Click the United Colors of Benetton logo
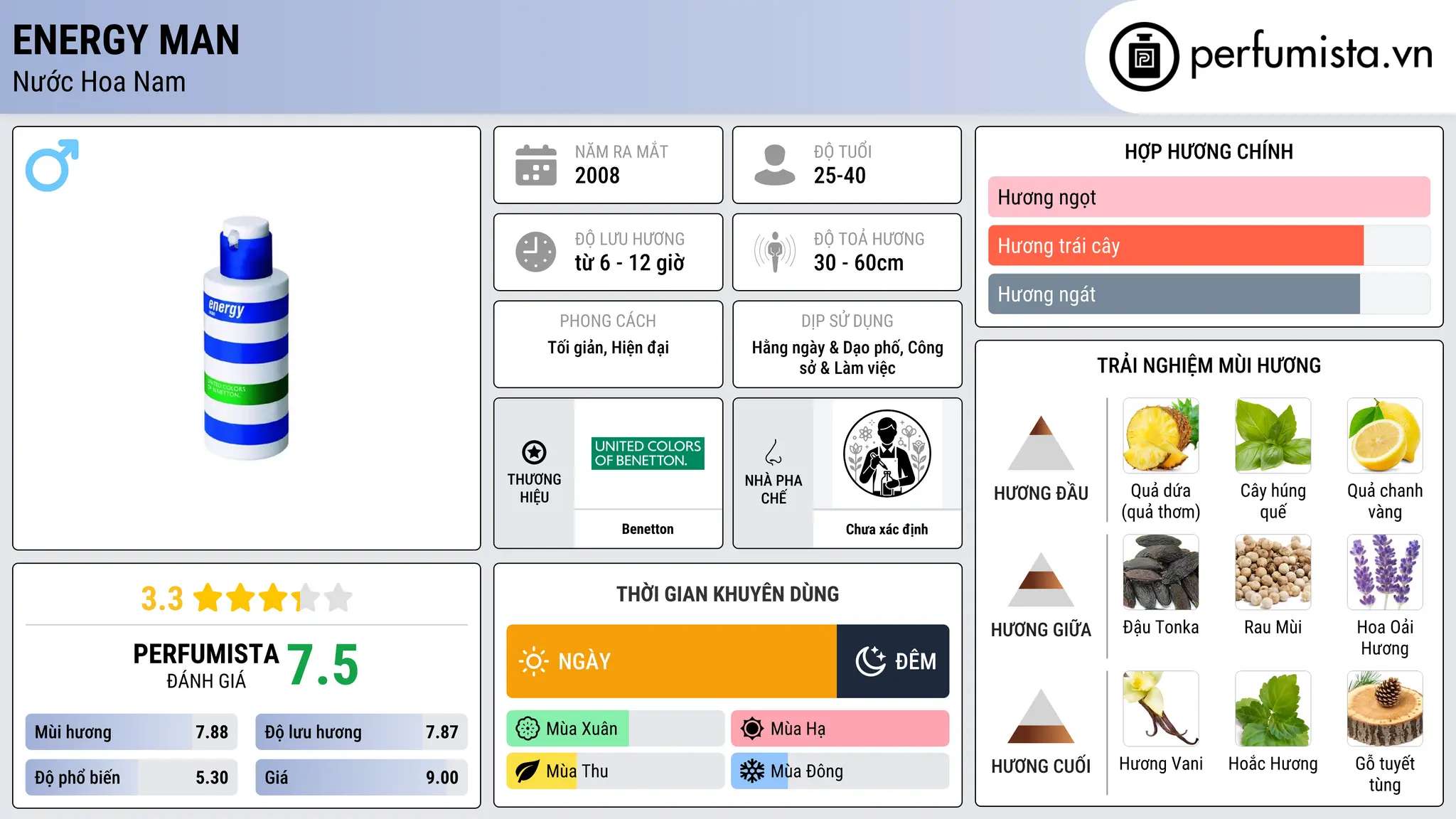The width and height of the screenshot is (1456, 819). click(x=648, y=453)
